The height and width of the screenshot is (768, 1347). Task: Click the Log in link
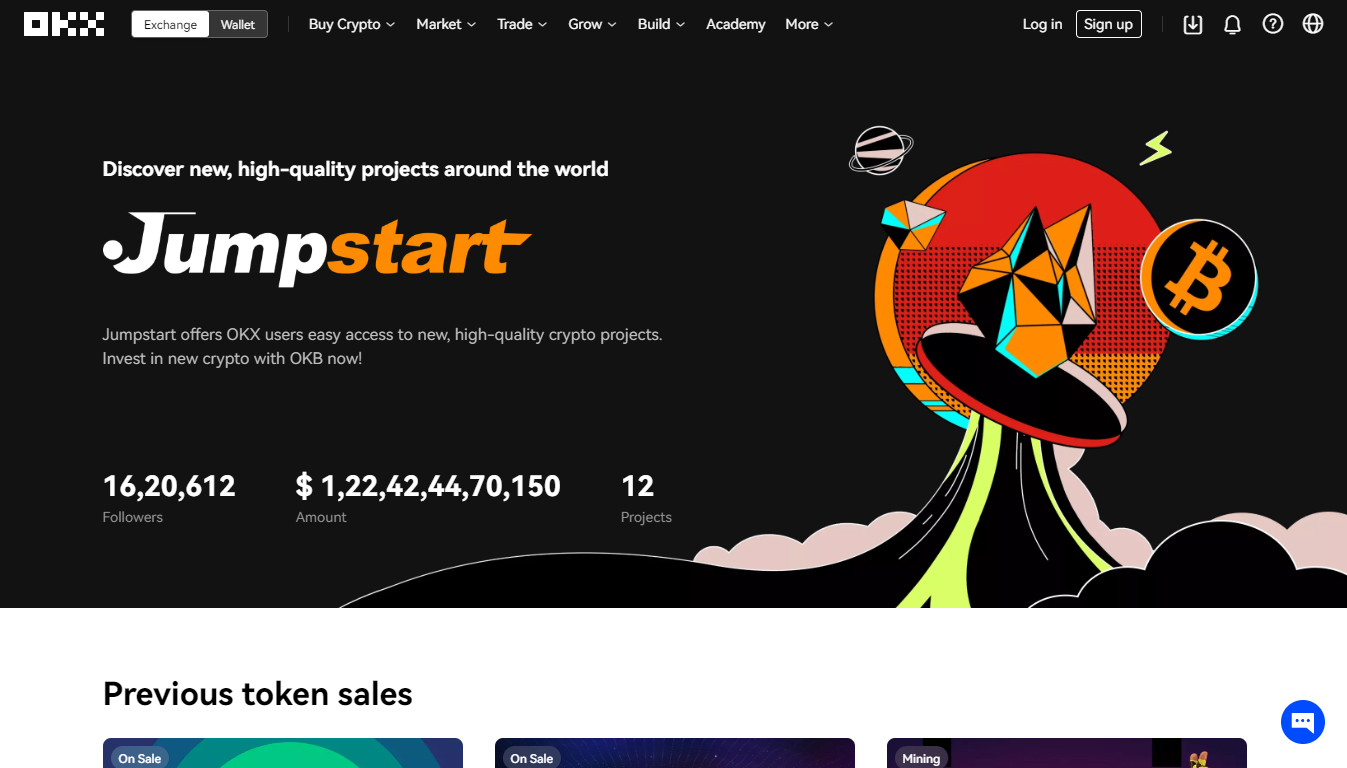point(1042,24)
